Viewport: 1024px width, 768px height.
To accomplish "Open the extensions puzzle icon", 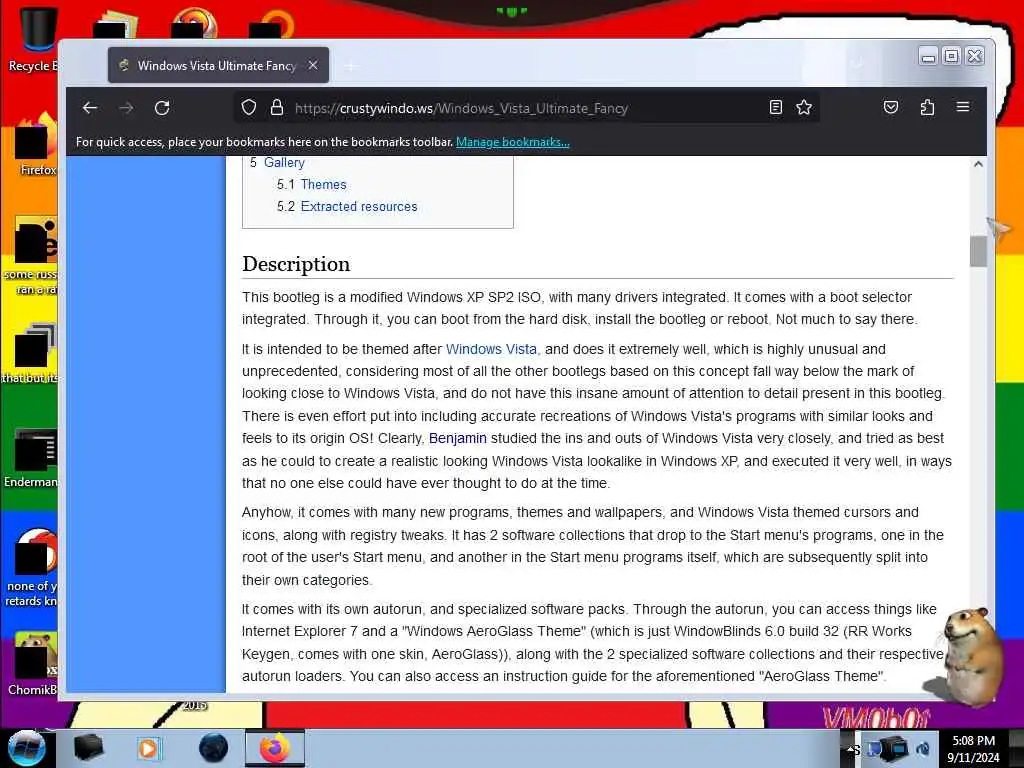I will [927, 107].
